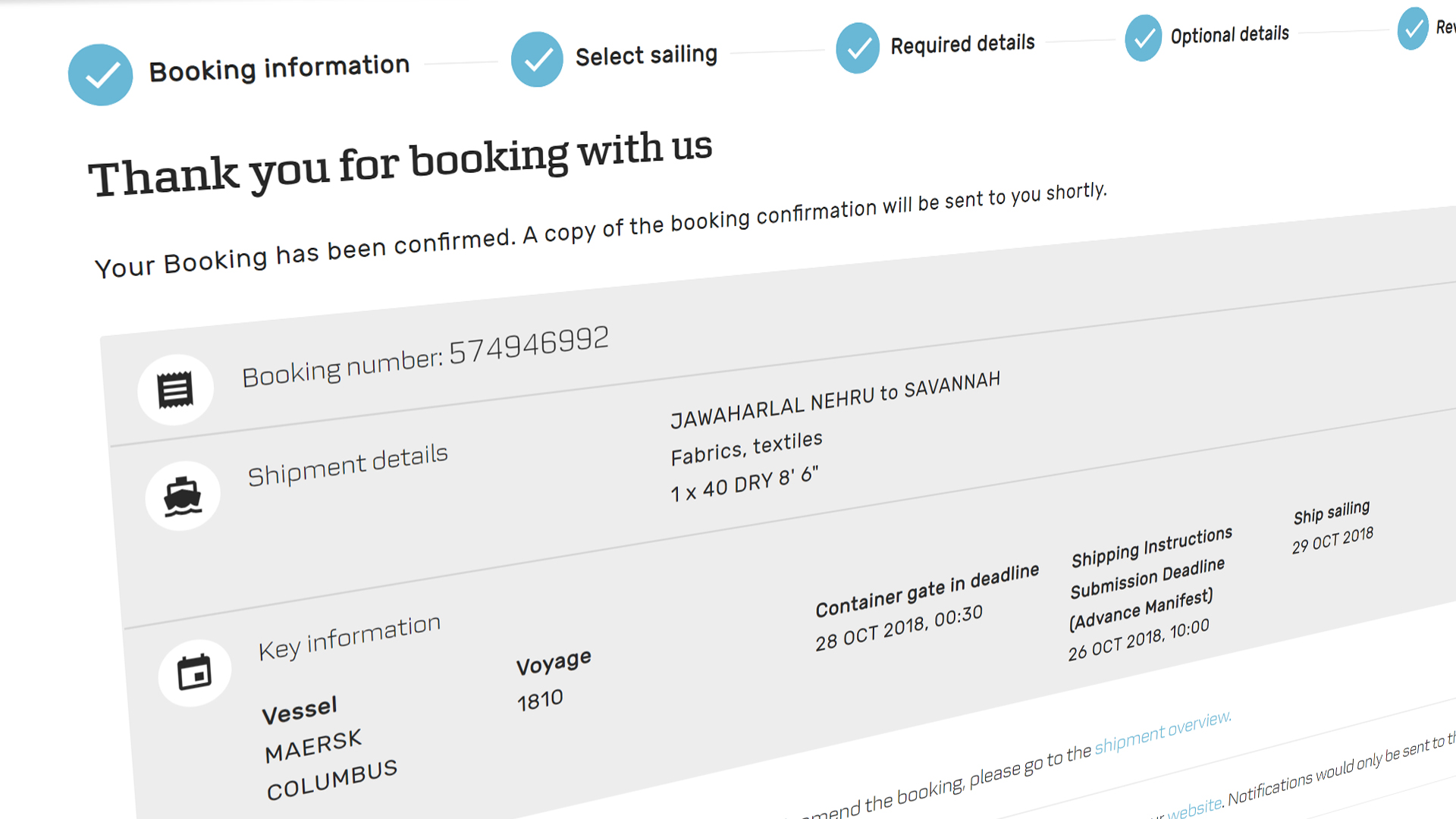Screen dimensions: 1456x819
Task: Click the Shipment details heading
Action: (x=347, y=465)
